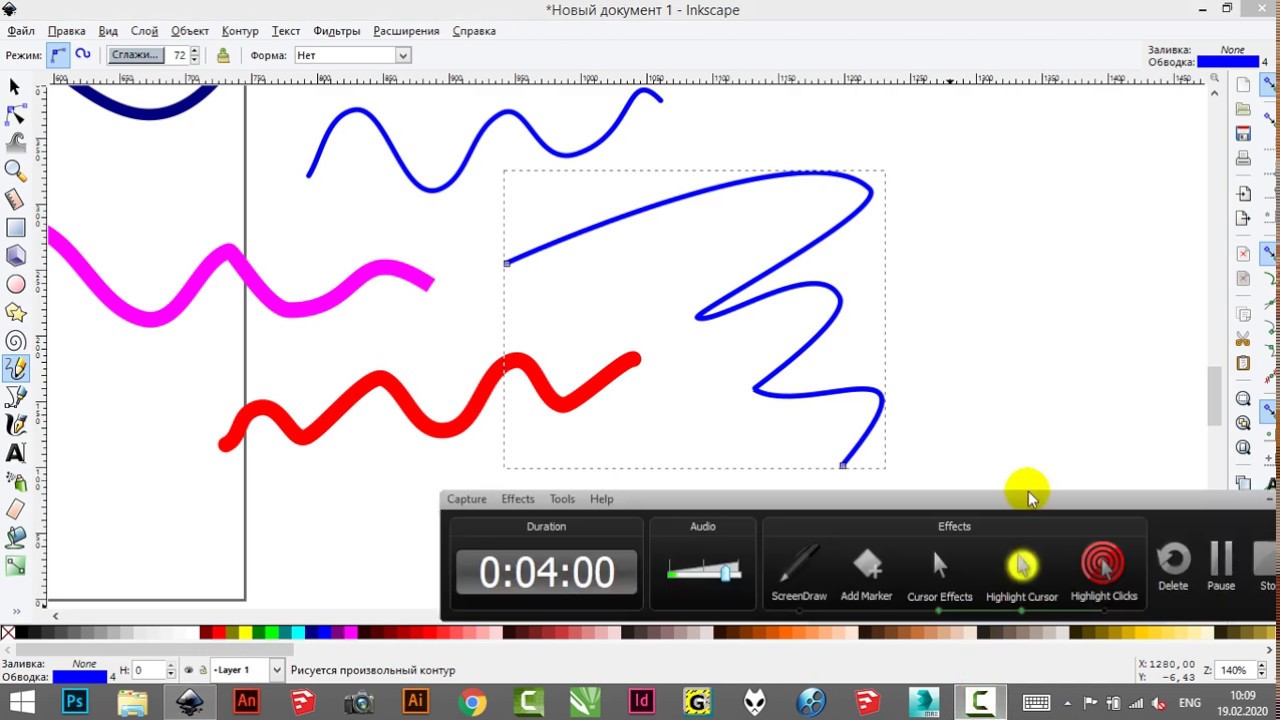Viewport: 1280px width, 720px height.
Task: Open the recorder Capture menu
Action: click(466, 499)
